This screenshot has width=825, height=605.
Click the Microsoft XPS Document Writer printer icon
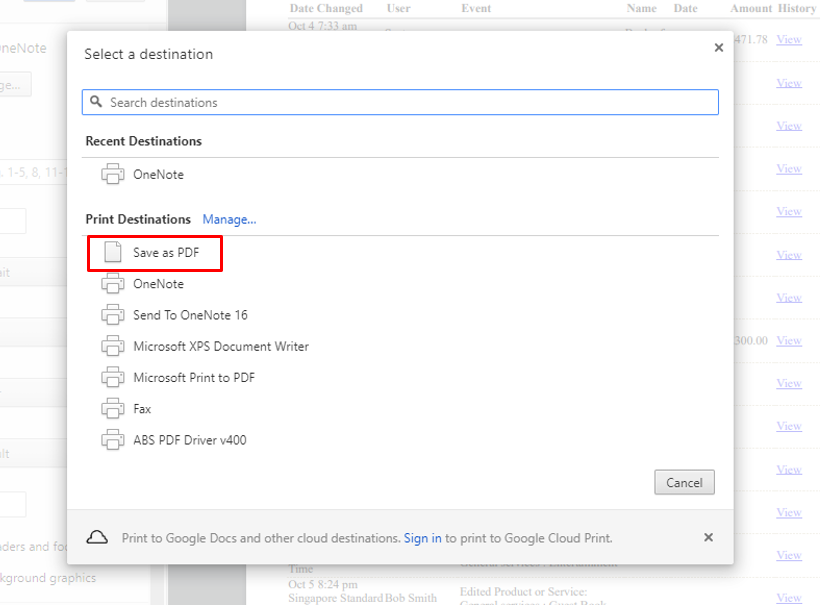(112, 347)
